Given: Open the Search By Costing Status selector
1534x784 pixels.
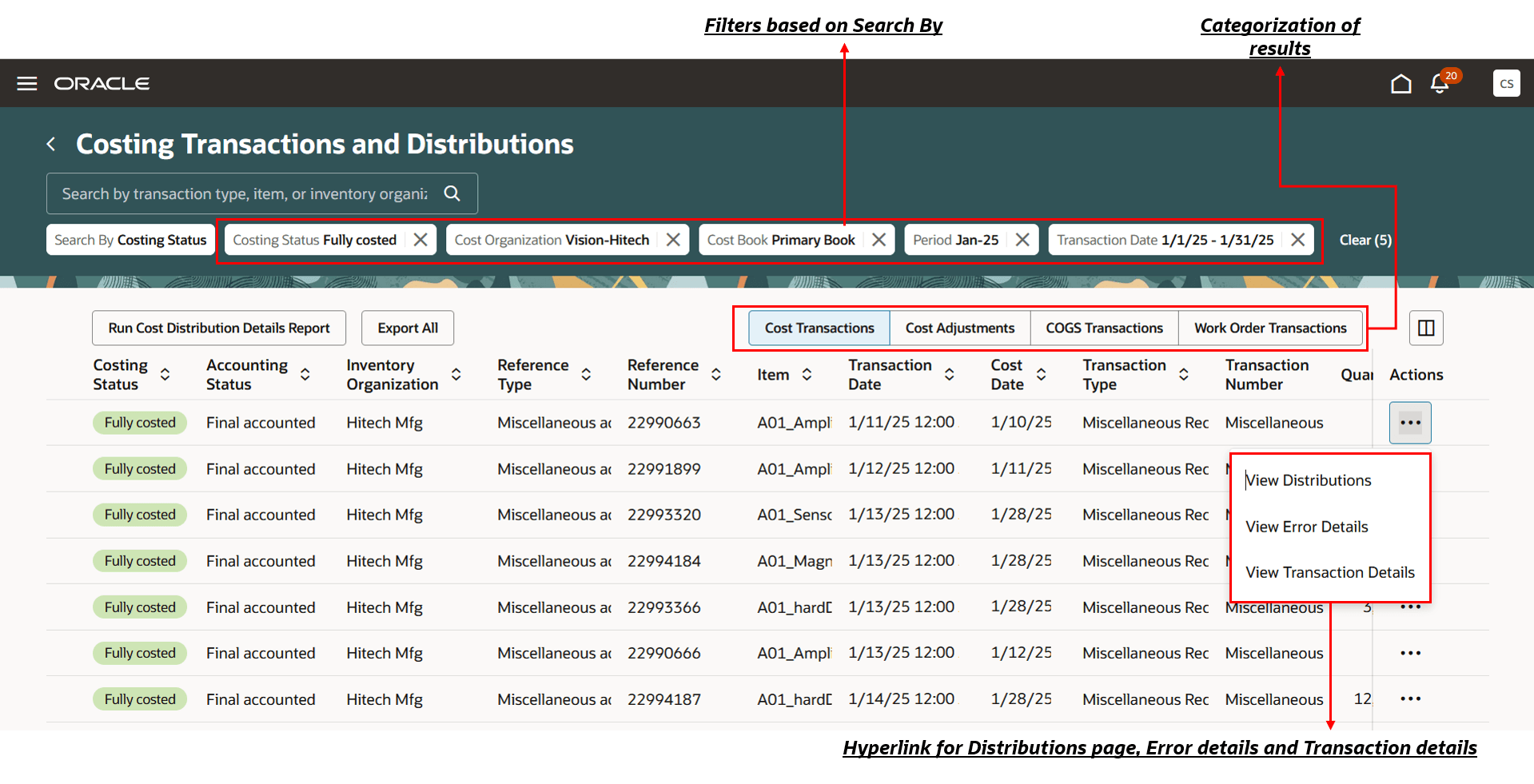Looking at the screenshot, I should (130, 239).
